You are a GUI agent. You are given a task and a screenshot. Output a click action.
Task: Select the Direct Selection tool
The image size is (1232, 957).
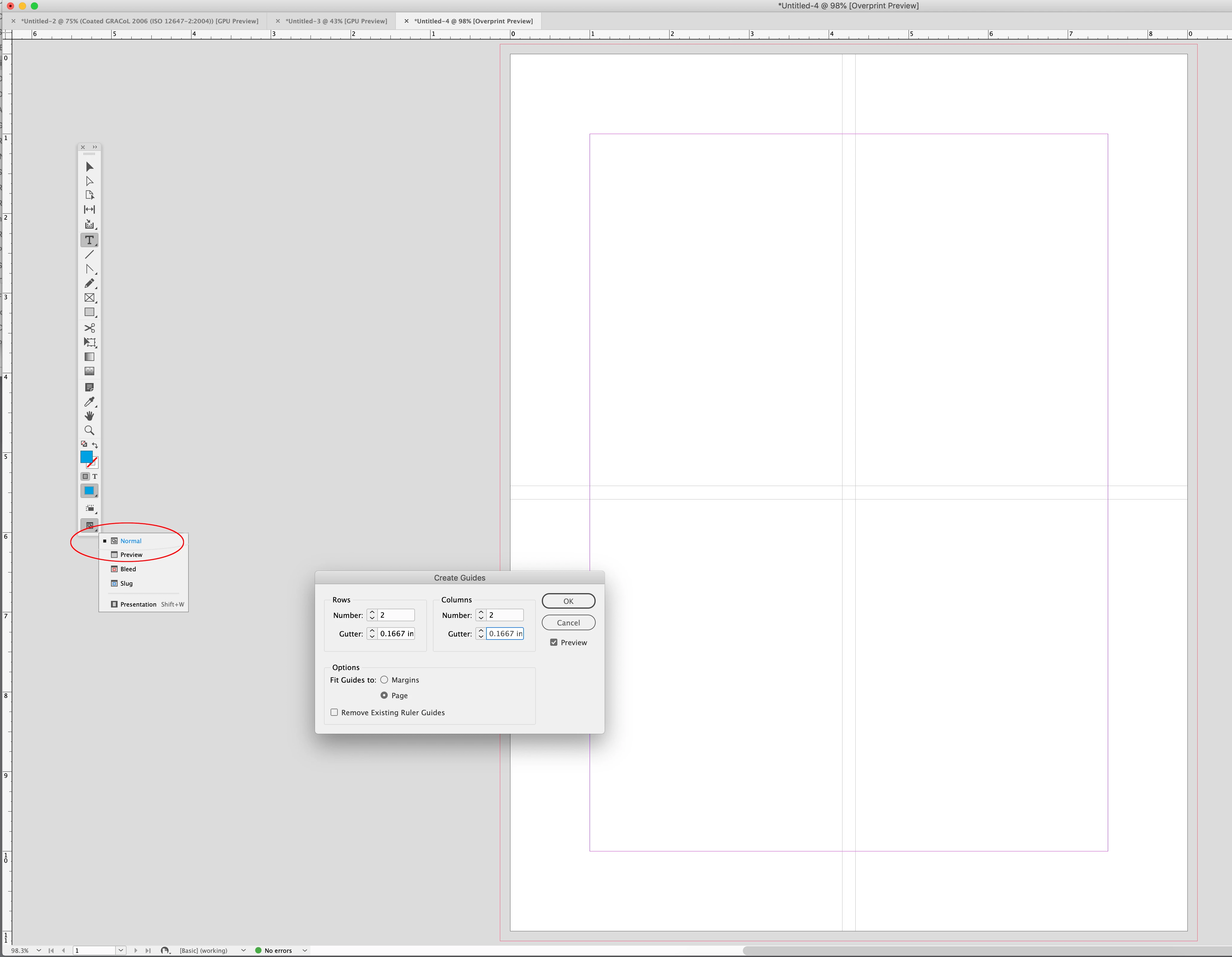point(89,181)
